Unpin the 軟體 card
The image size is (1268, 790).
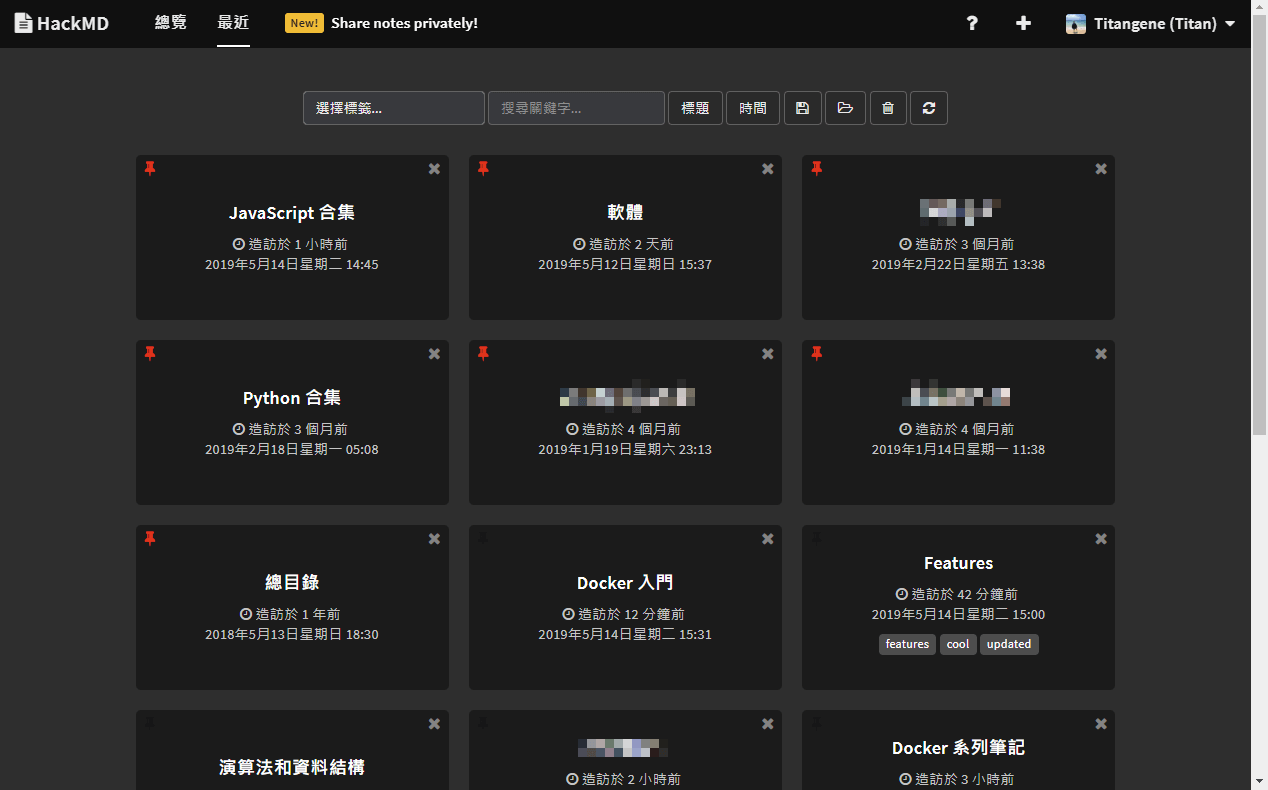click(x=483, y=169)
